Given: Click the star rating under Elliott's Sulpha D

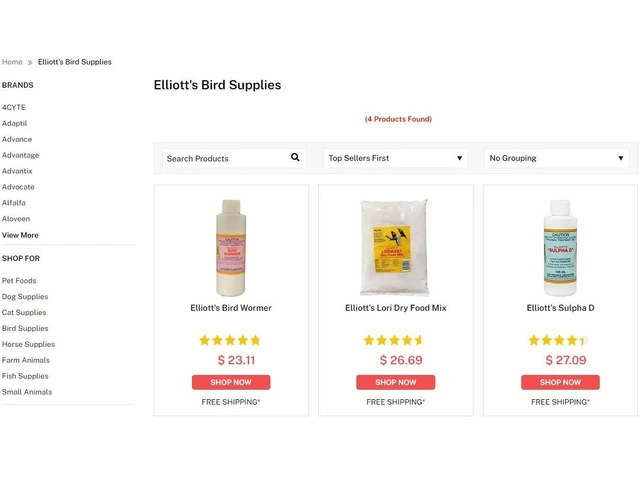Looking at the screenshot, I should pos(559,340).
